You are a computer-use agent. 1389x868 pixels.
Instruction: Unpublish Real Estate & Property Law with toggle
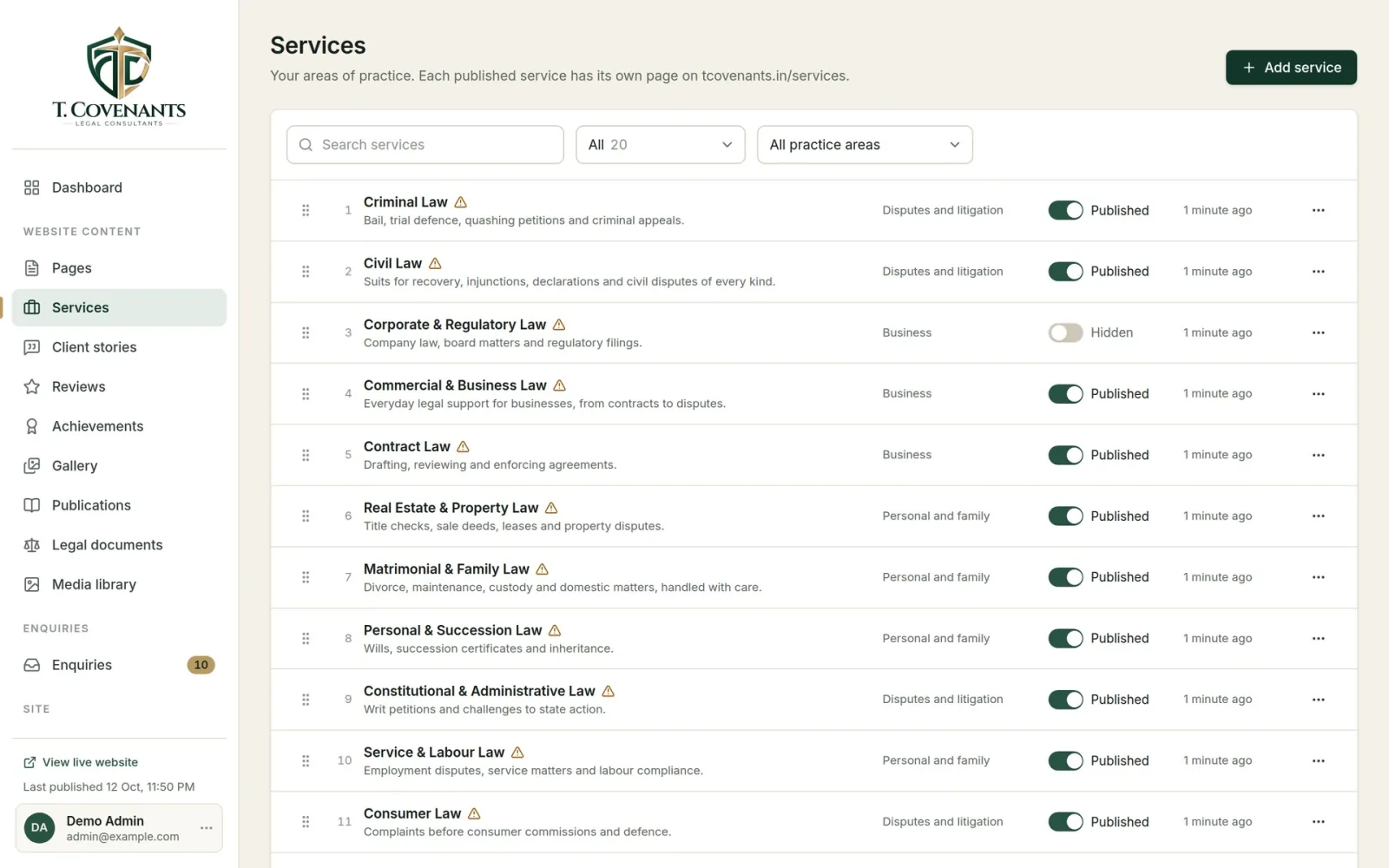1065,516
